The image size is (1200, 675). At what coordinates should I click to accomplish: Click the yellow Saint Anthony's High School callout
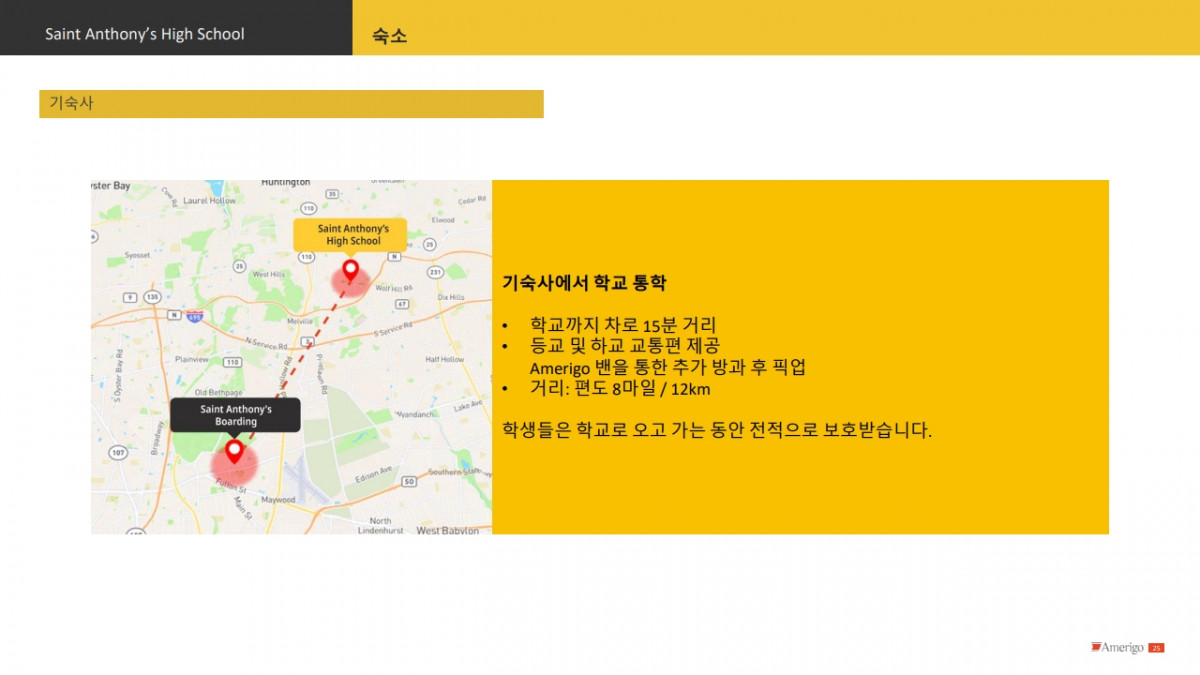[350, 235]
